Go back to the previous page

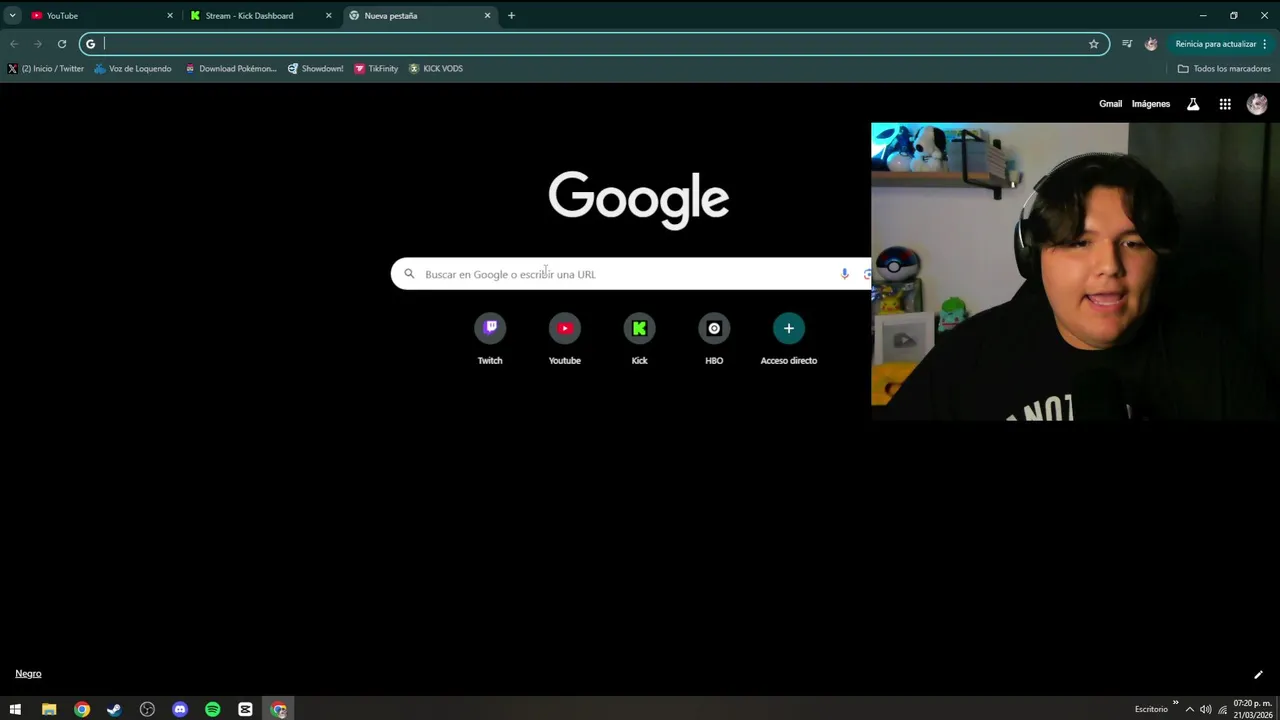pos(14,44)
